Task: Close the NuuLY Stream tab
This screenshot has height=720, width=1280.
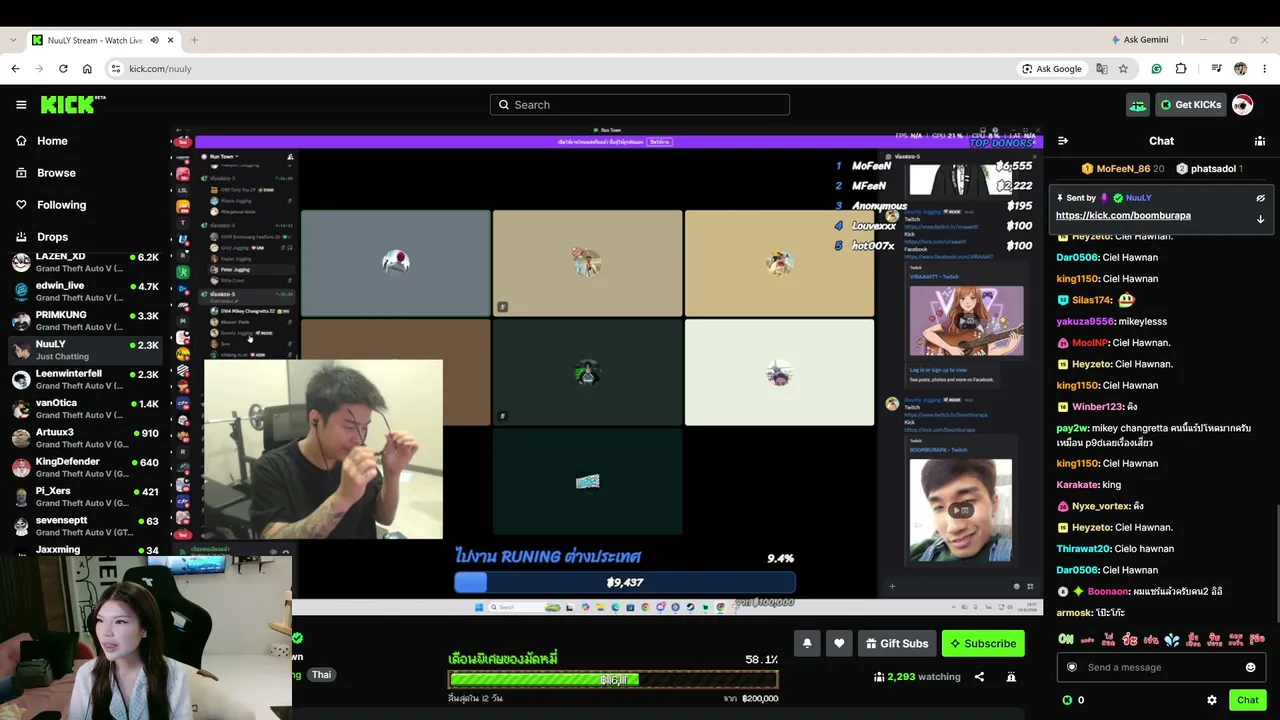Action: coord(171,40)
